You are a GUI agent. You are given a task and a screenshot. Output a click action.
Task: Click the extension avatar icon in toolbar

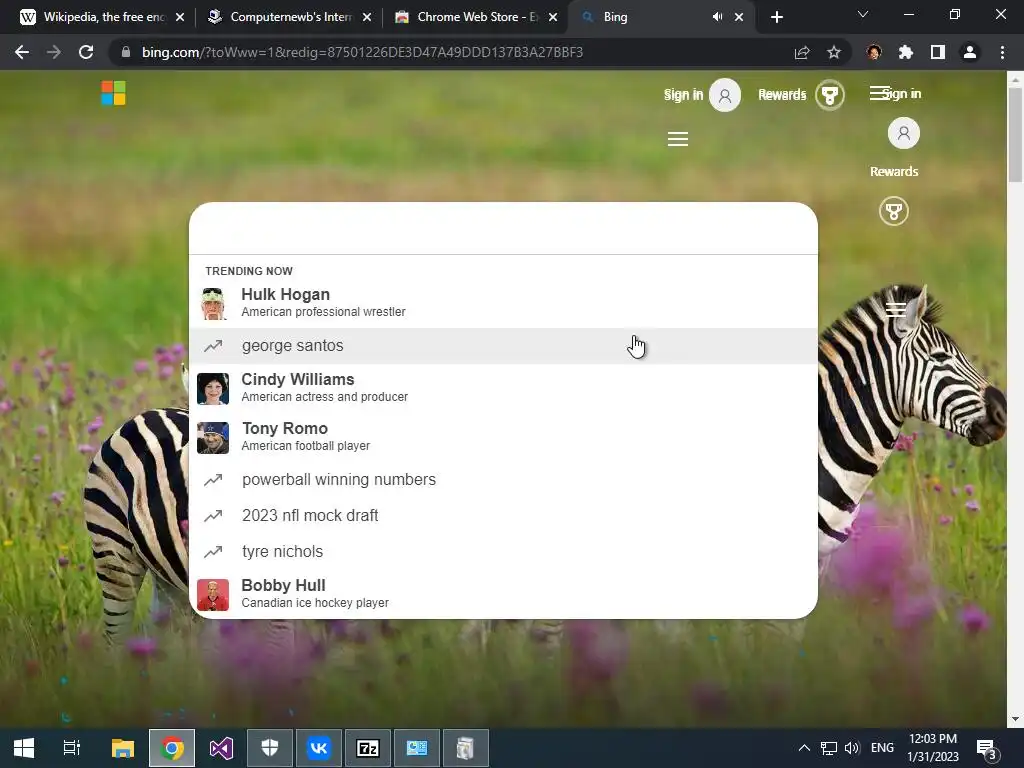coord(874,52)
